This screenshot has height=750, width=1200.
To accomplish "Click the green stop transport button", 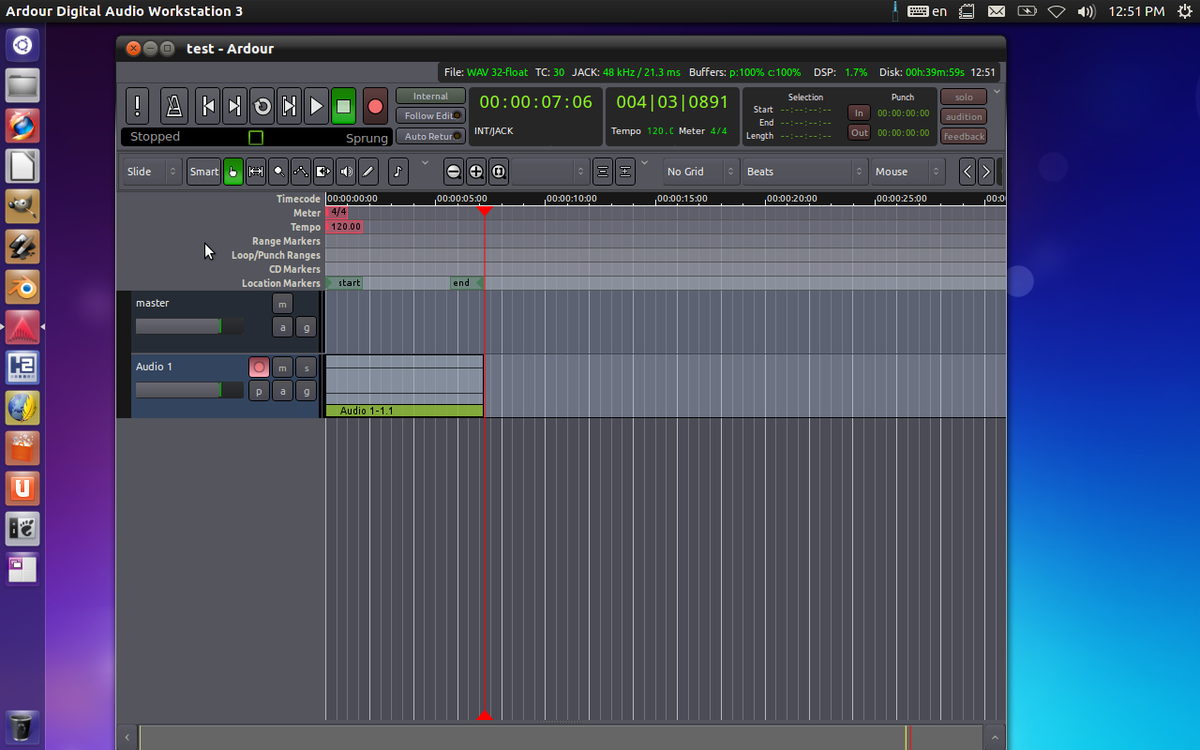I will point(343,105).
